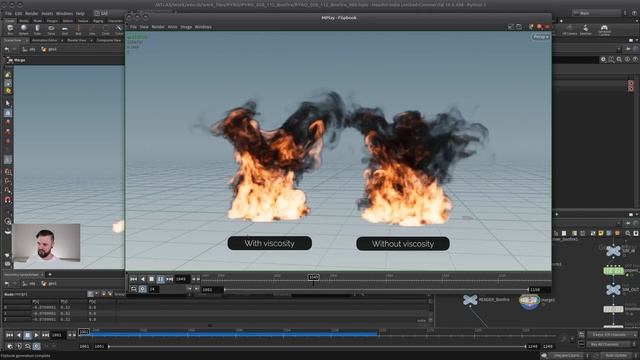The width and height of the screenshot is (640, 360).
Task: Toggle MPlay realtime playback icon
Action: 142,289
